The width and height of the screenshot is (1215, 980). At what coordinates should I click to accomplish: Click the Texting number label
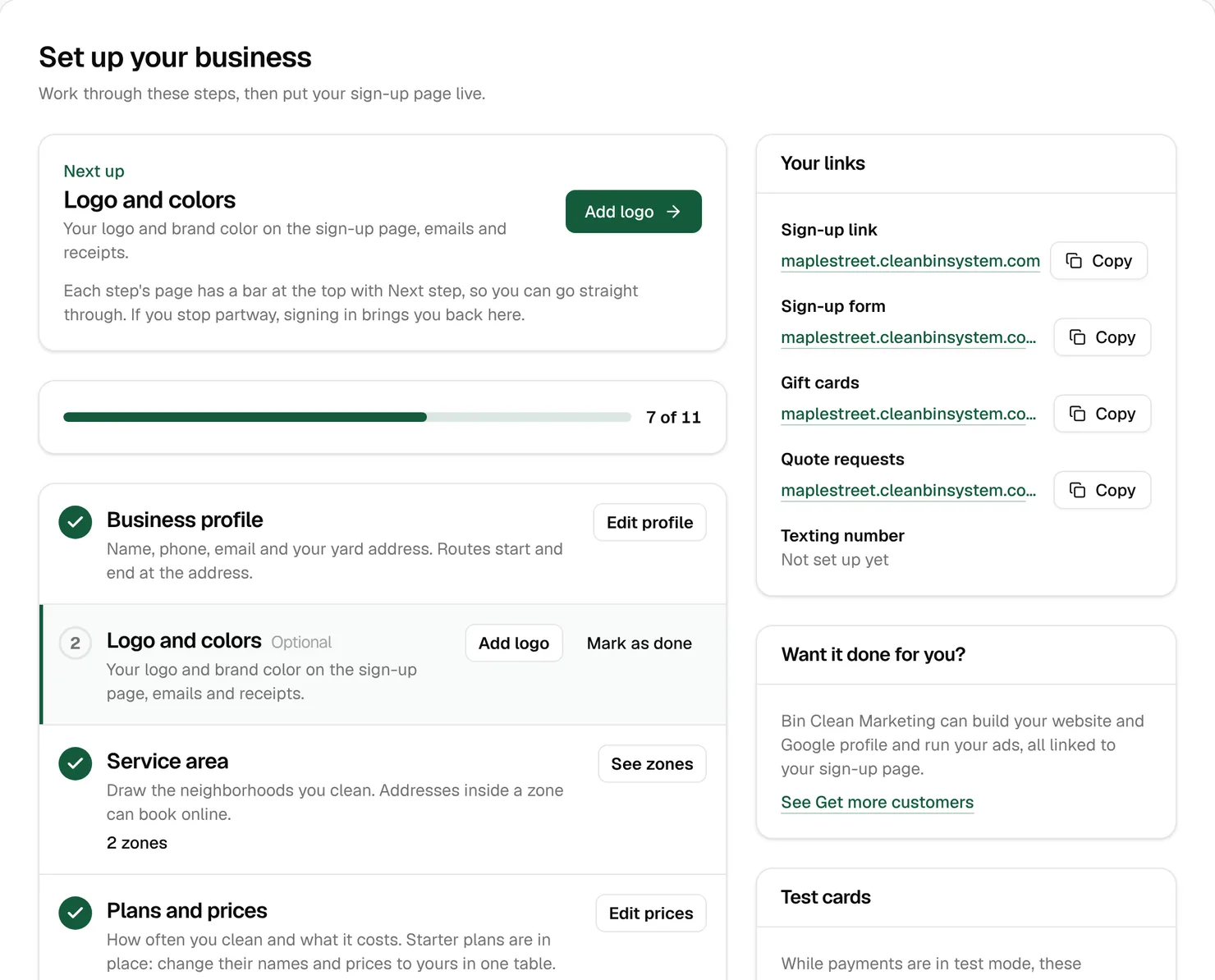pyautogui.click(x=842, y=536)
